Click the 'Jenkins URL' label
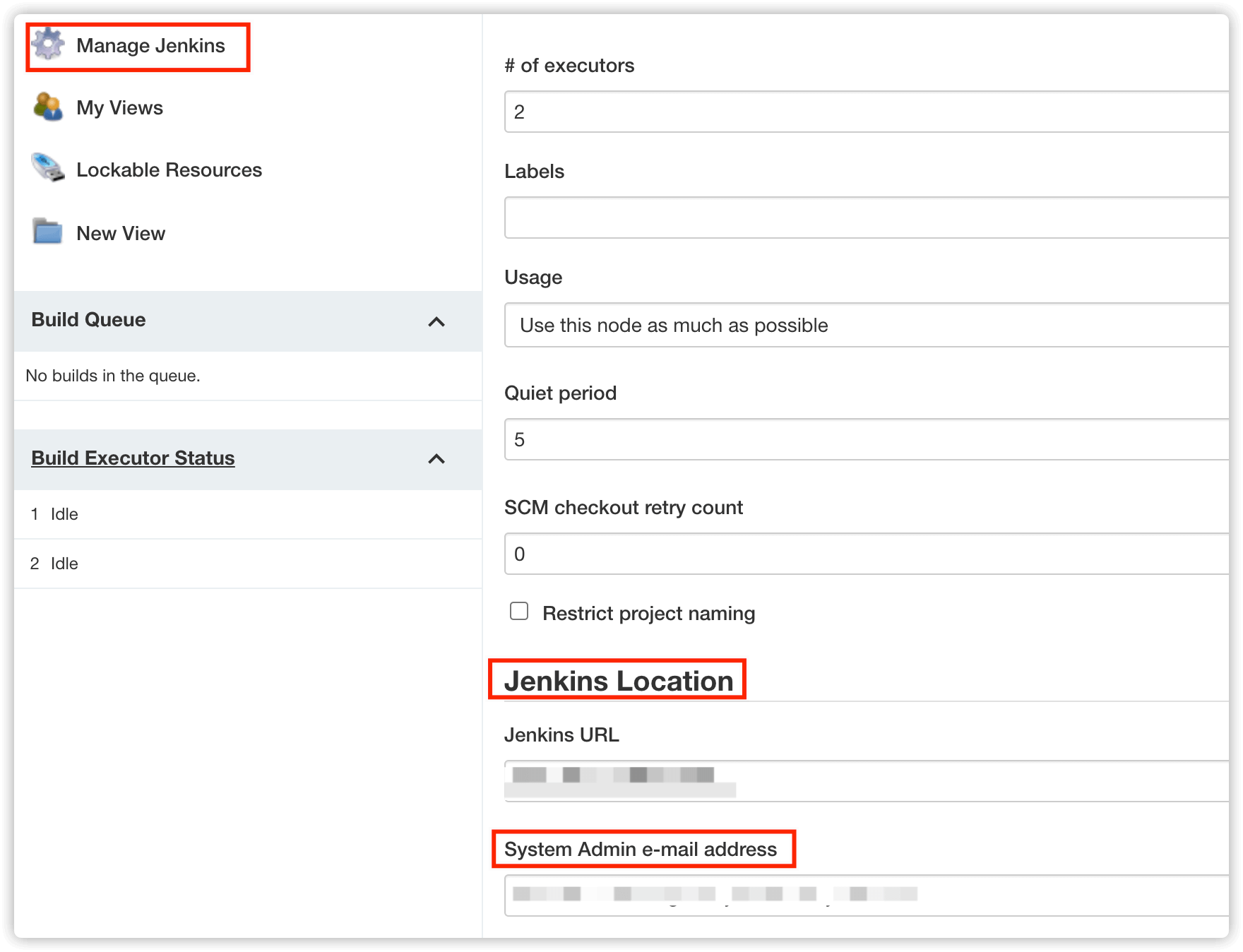Viewport: 1243px width, 952px height. tap(561, 735)
